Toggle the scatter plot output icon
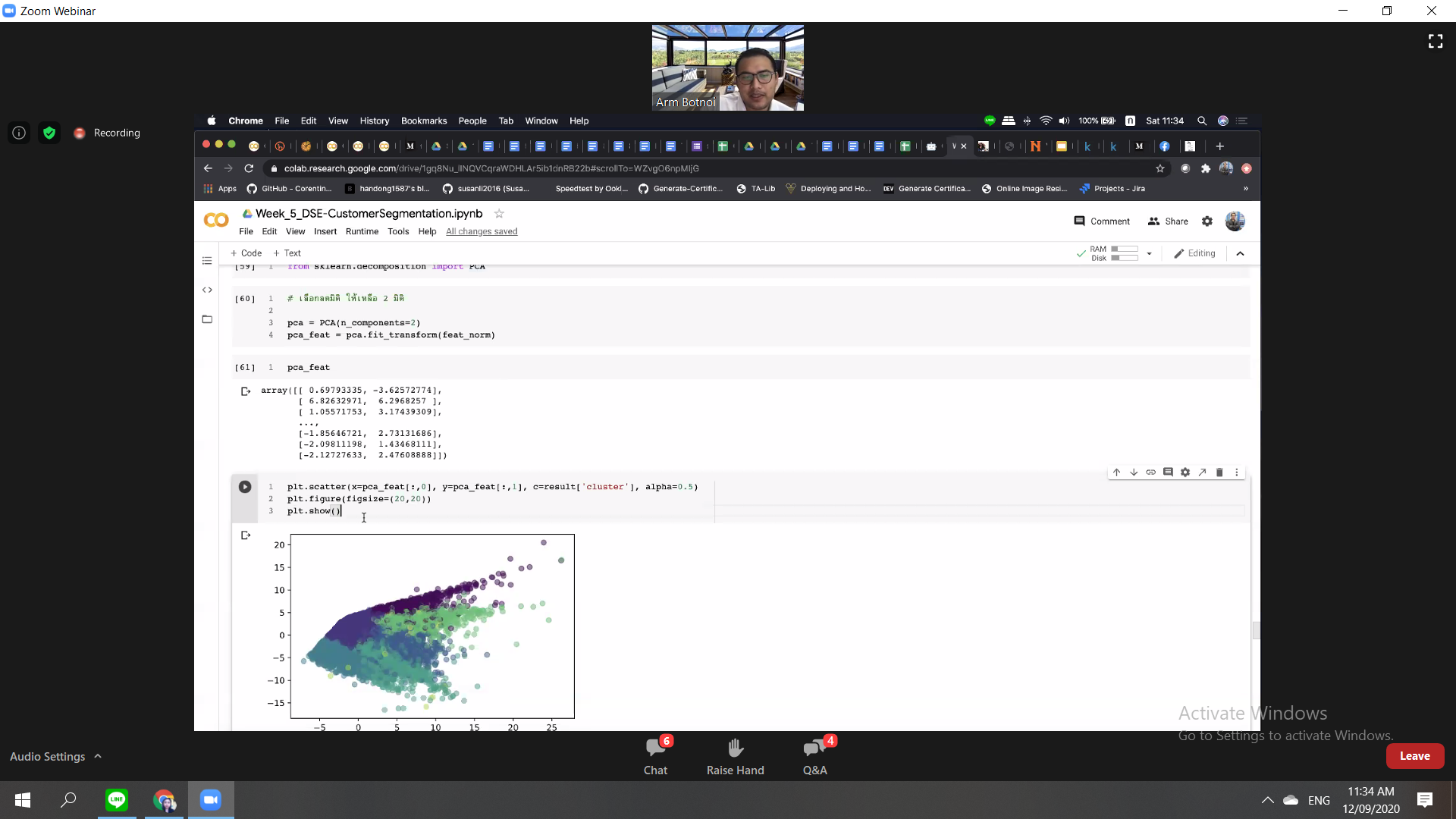This screenshot has height=819, width=1456. (x=246, y=535)
